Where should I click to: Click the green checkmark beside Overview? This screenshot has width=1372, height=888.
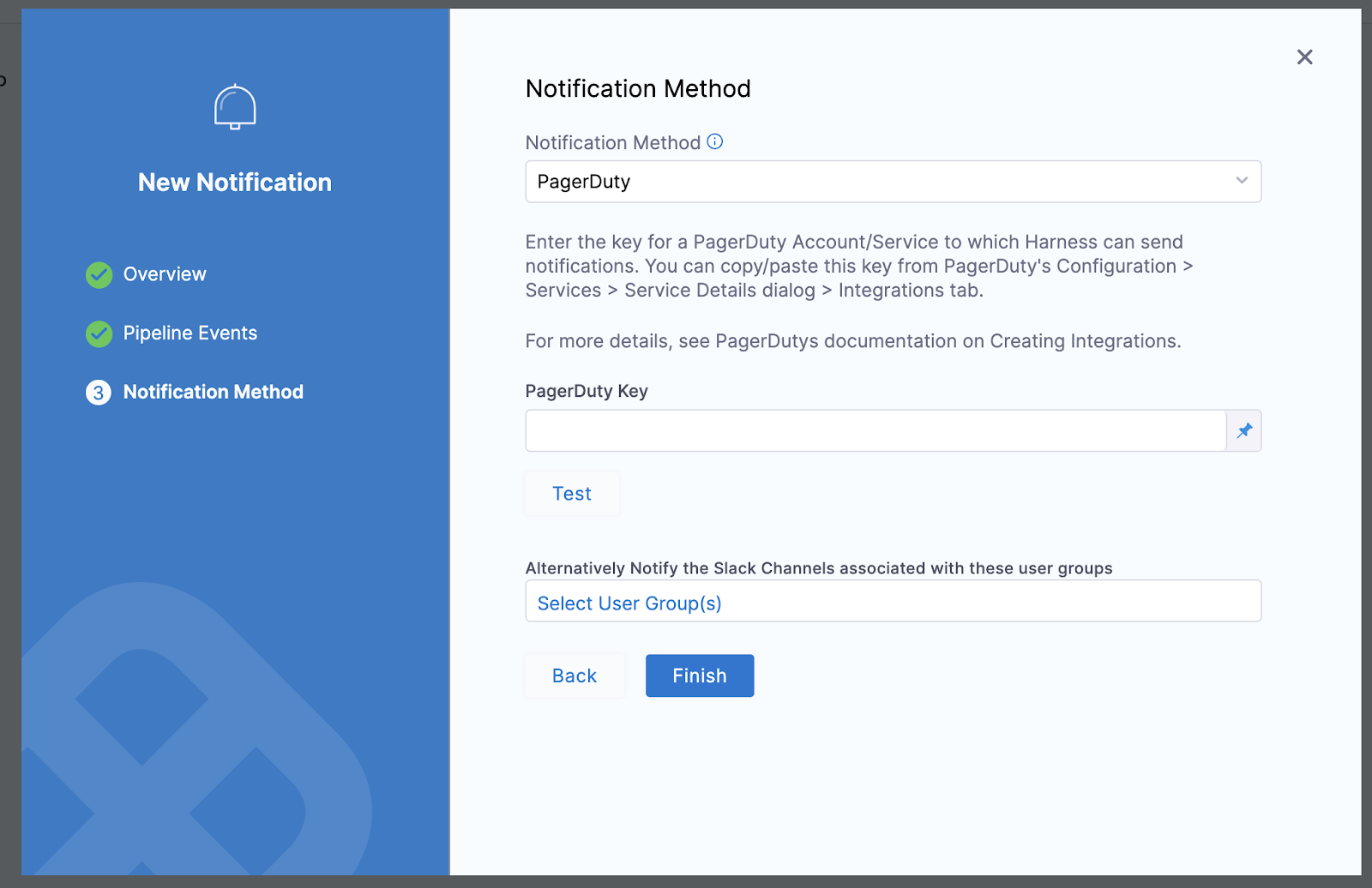99,274
